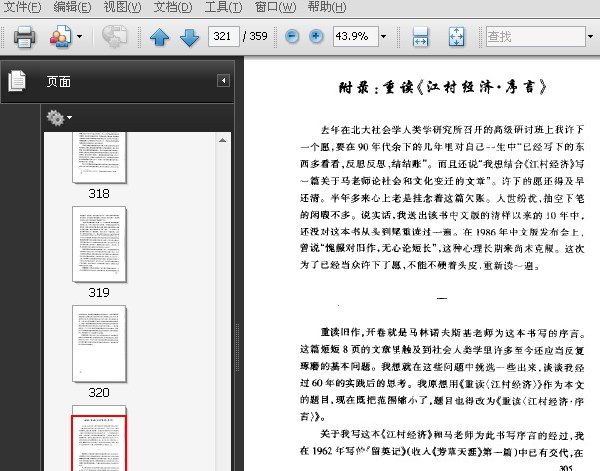The height and width of the screenshot is (471, 600).
Task: Zoom in with the plus button
Action: pyautogui.click(x=316, y=36)
